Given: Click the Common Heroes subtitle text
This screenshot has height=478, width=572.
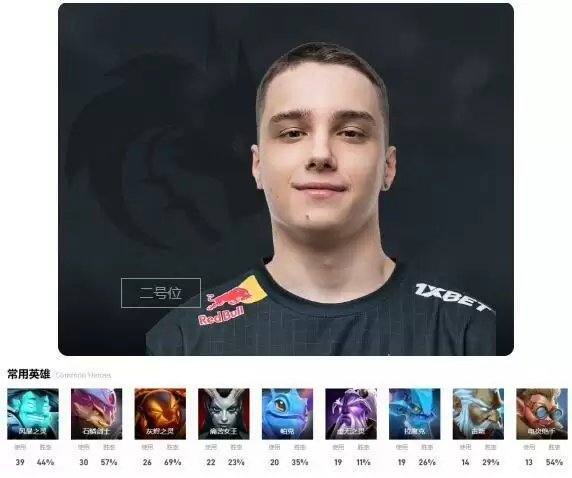Looking at the screenshot, I should (83, 375).
